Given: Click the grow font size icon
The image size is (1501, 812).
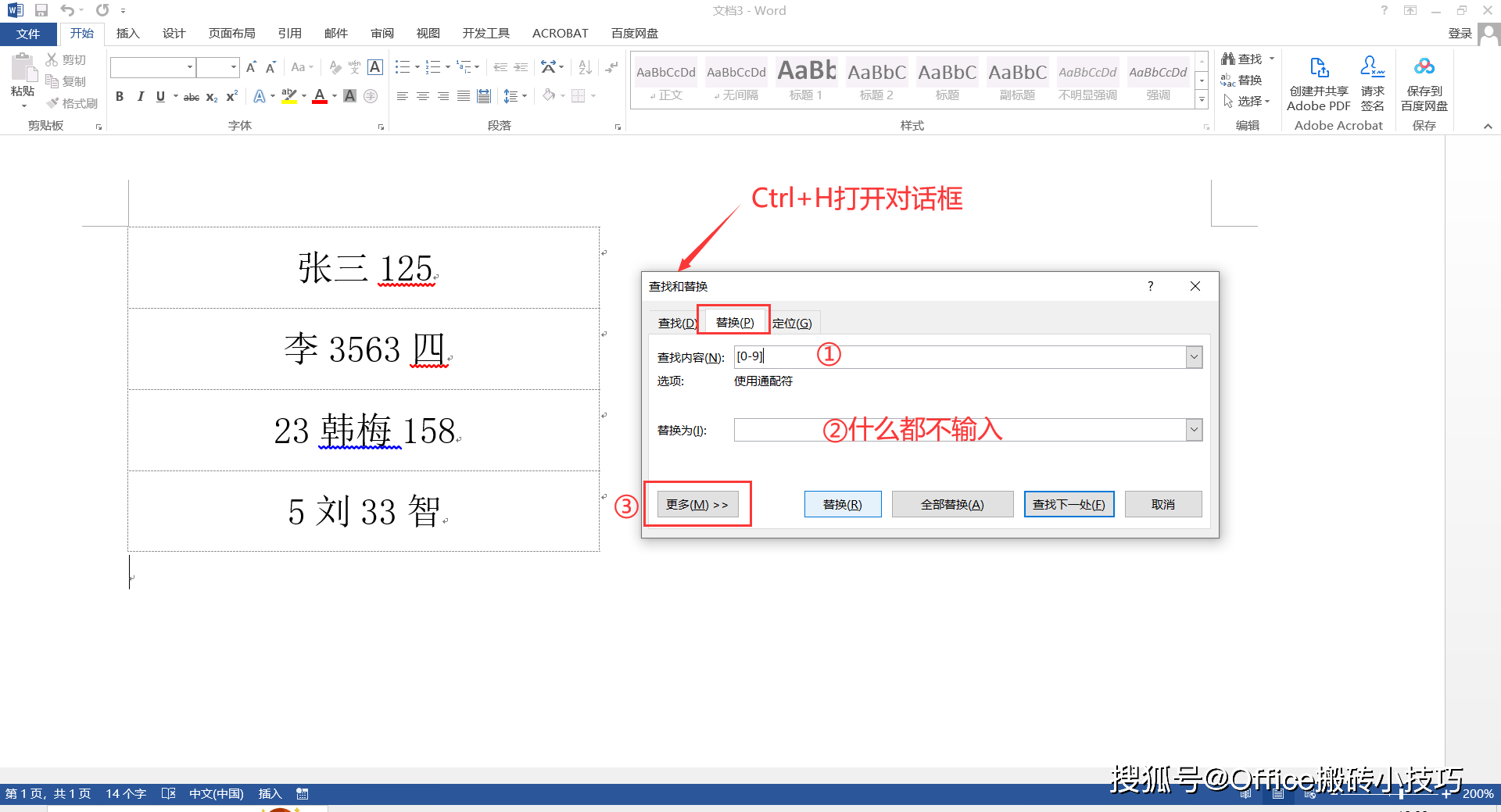Looking at the screenshot, I should 251,67.
